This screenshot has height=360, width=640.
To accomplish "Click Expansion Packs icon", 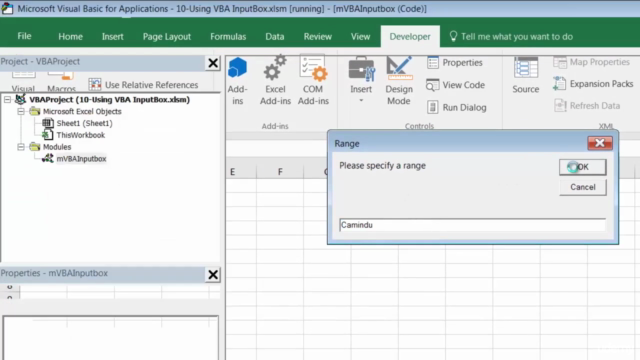I will click(x=560, y=84).
